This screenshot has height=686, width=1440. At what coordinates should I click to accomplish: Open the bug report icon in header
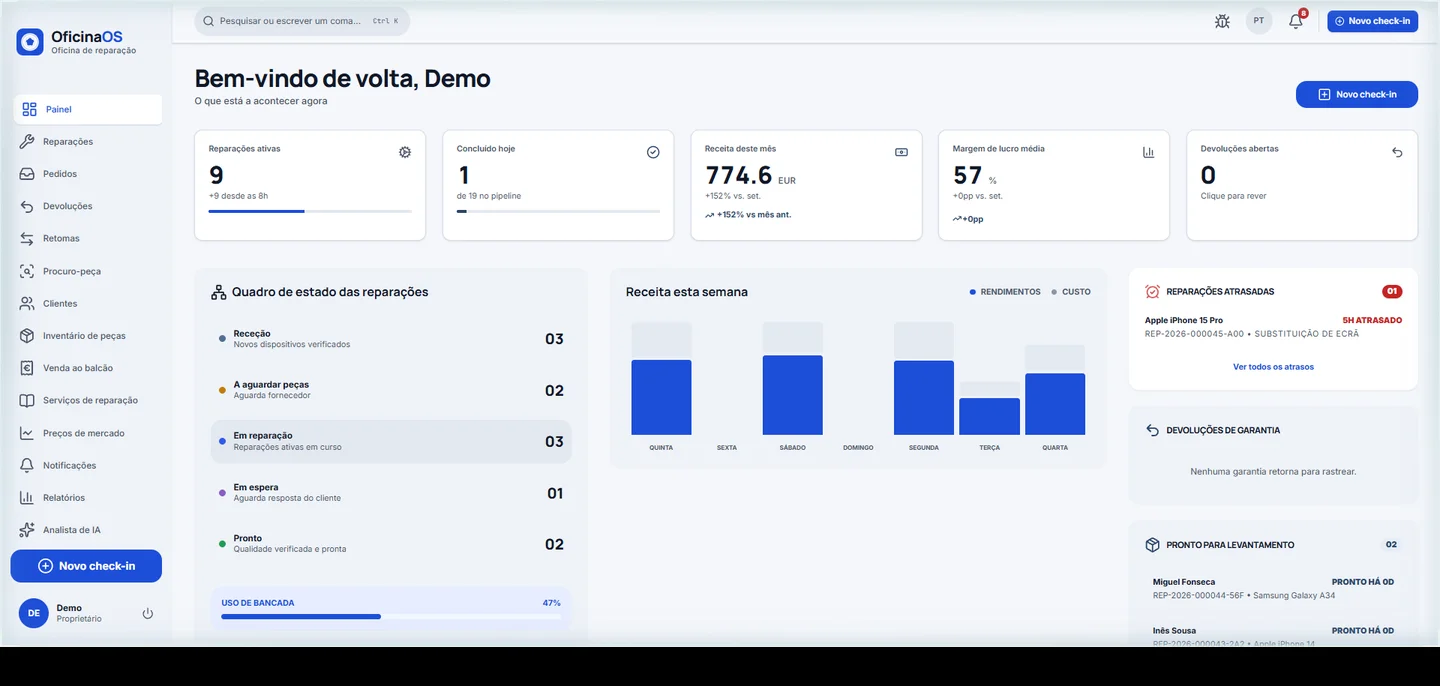(1222, 21)
